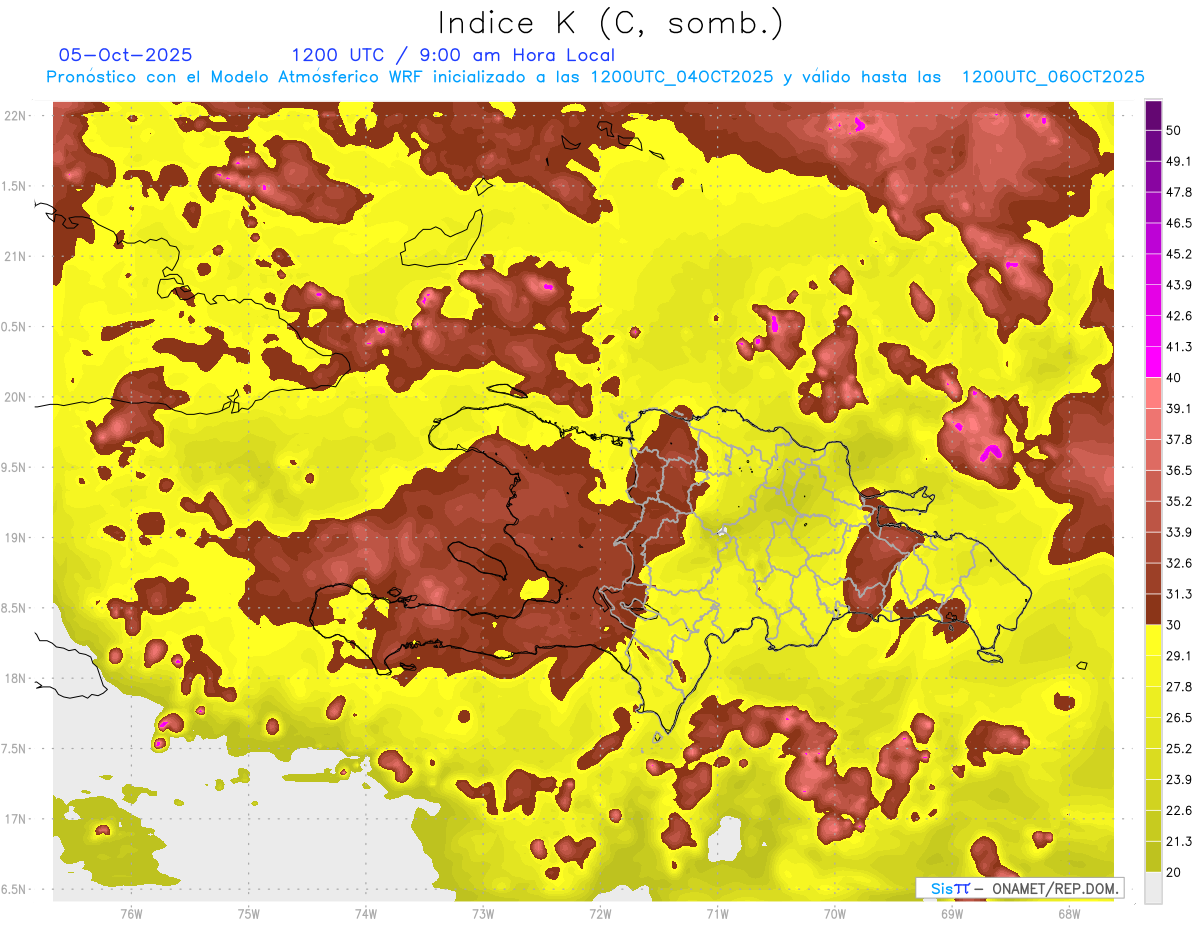Select colorbar label '35.2'
Screen dimensions: 1200x927
pos(1178,501)
